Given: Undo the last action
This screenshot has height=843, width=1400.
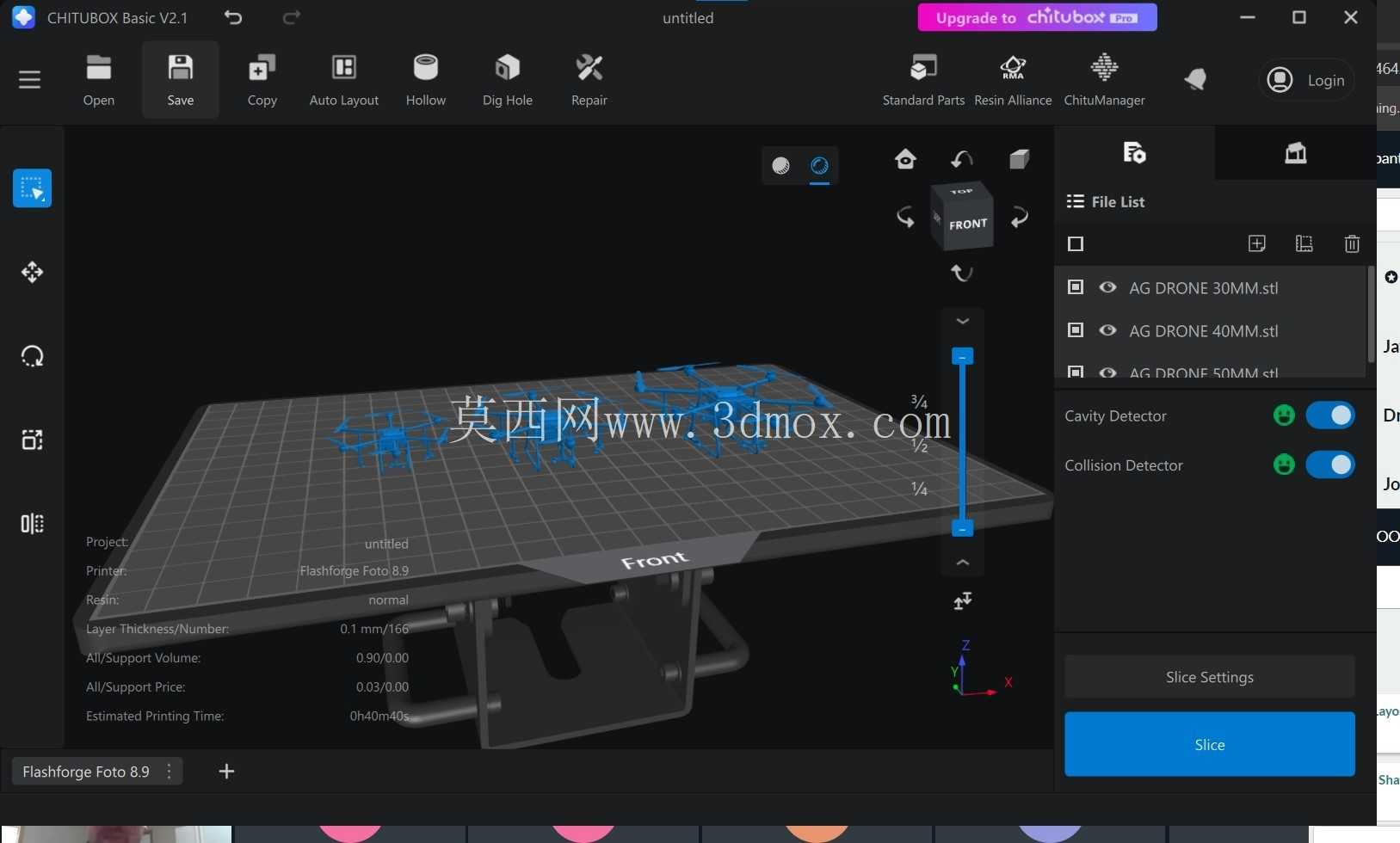Looking at the screenshot, I should tap(233, 17).
